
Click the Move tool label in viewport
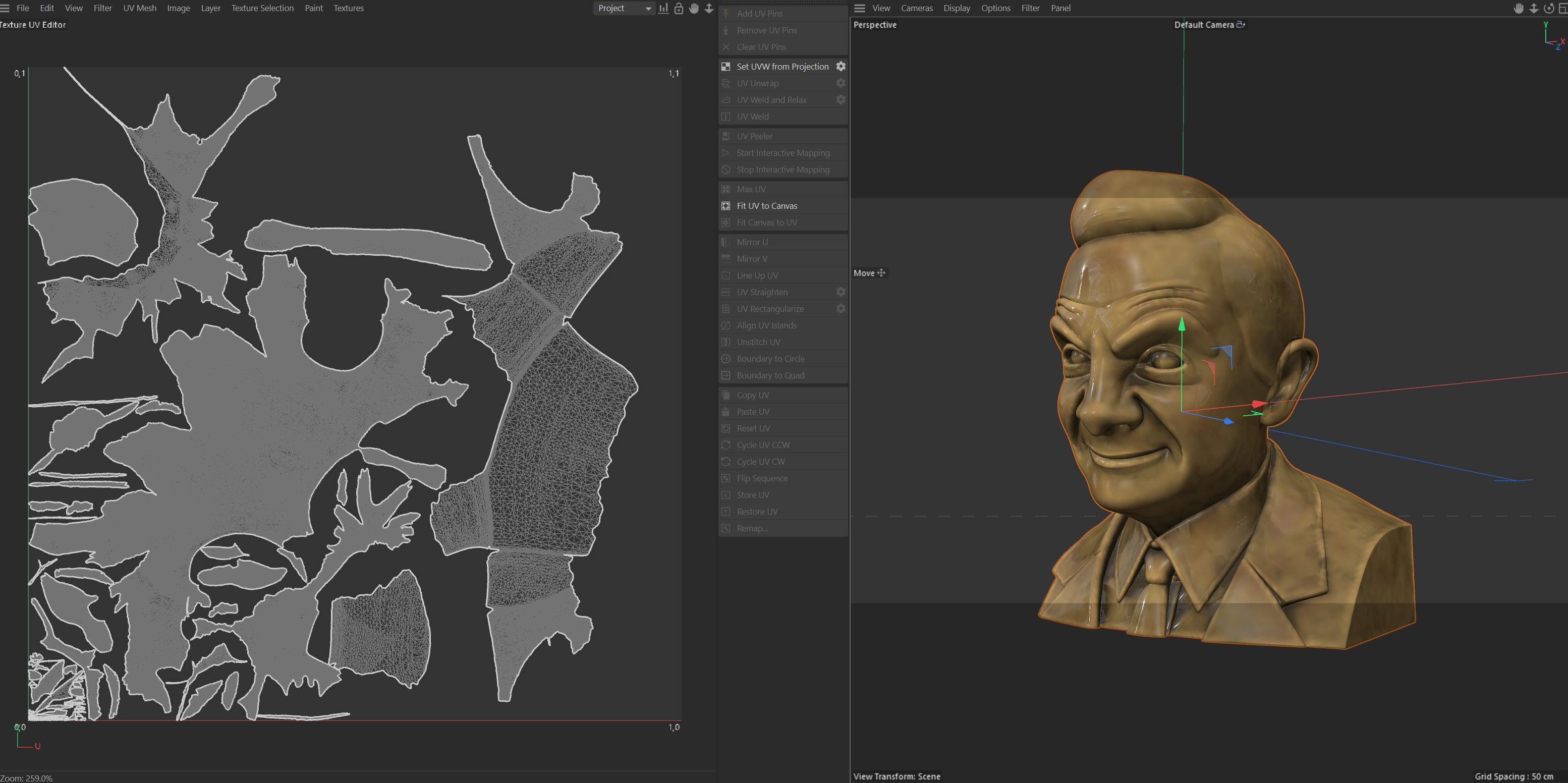pos(864,273)
